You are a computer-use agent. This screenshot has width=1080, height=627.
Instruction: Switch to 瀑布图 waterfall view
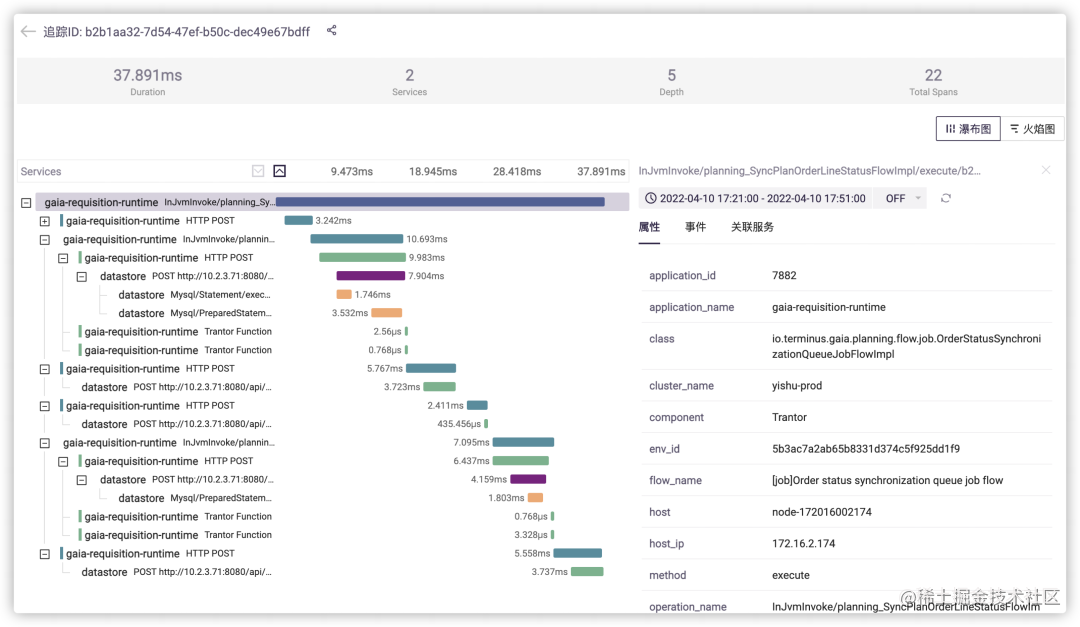point(968,129)
